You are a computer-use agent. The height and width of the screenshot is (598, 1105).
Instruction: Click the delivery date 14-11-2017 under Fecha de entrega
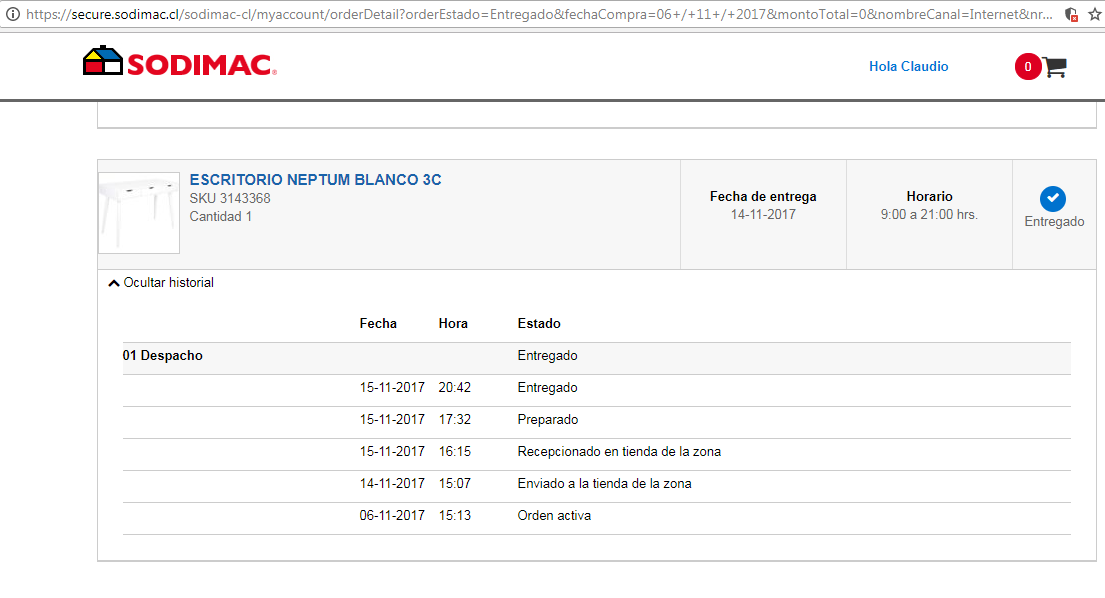point(763,214)
